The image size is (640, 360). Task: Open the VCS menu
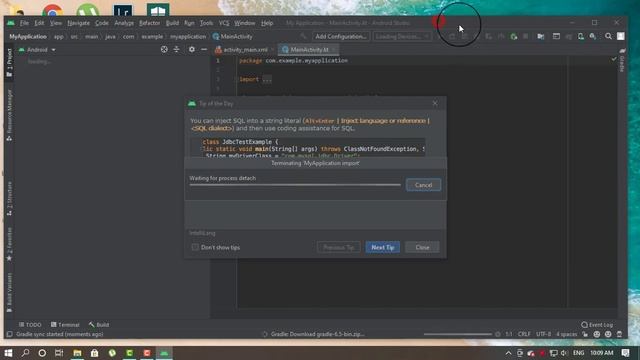pos(224,23)
